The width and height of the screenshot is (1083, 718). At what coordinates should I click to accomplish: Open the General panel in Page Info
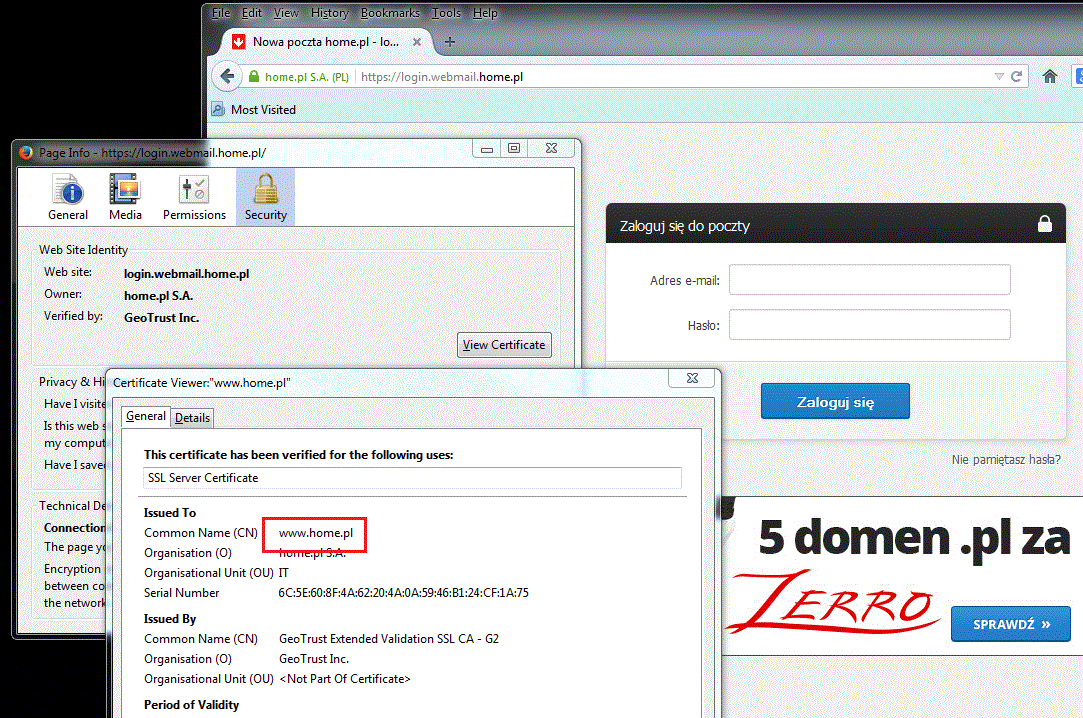coord(68,196)
